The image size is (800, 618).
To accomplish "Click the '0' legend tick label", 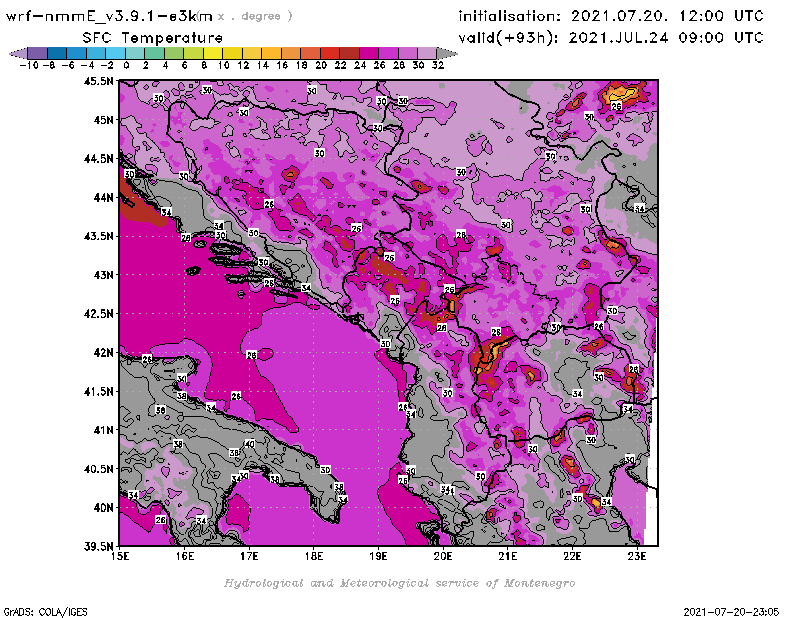I will point(126,65).
